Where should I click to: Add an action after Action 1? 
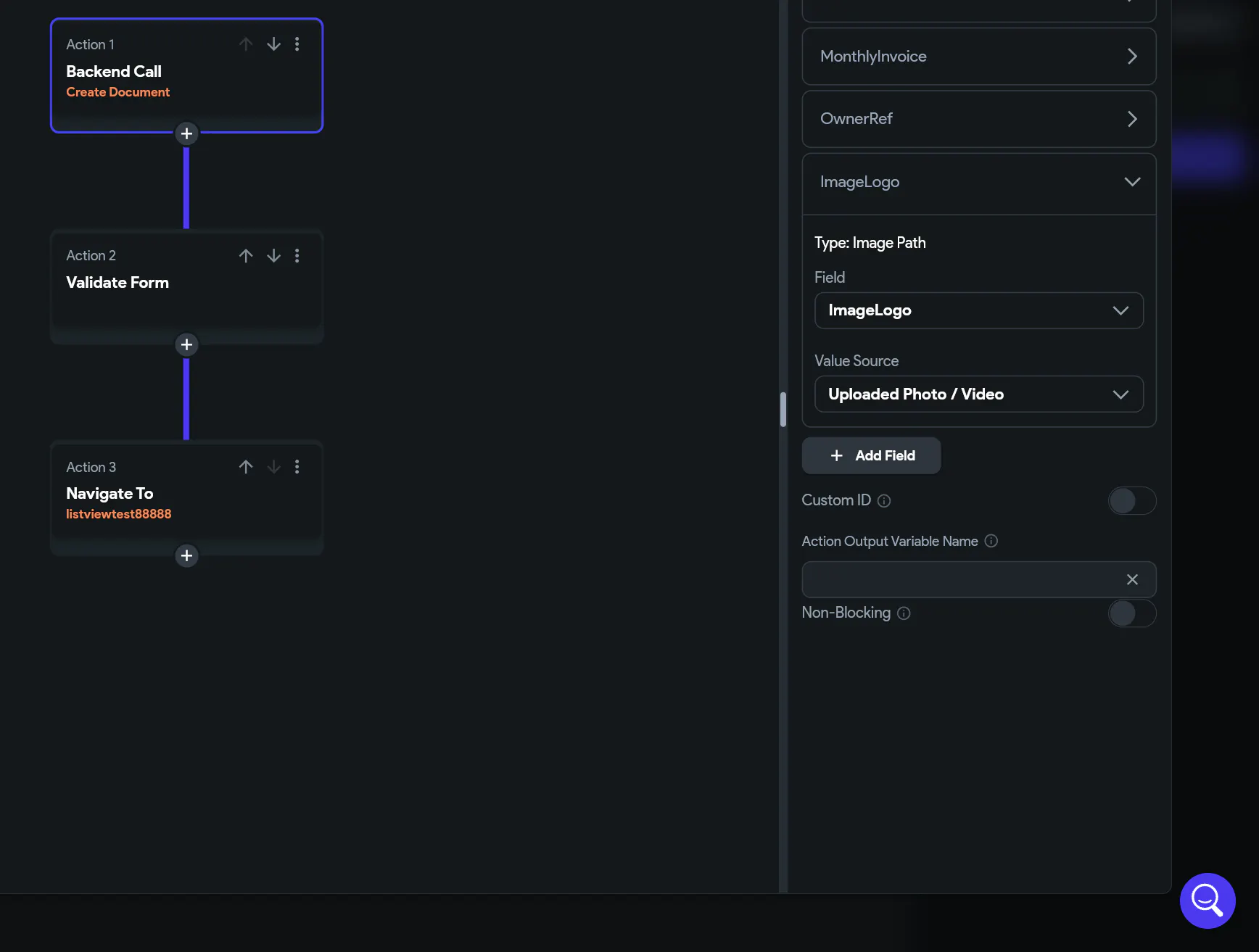[x=186, y=133]
